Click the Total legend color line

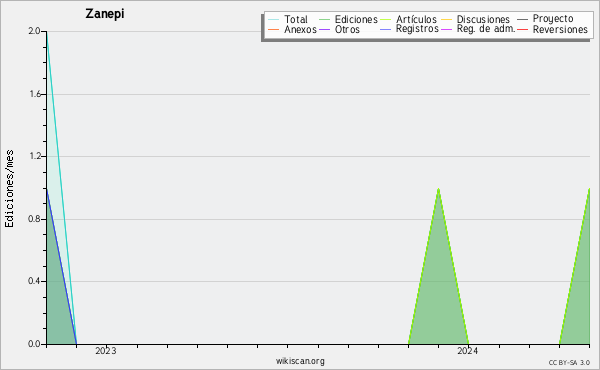coord(274,20)
